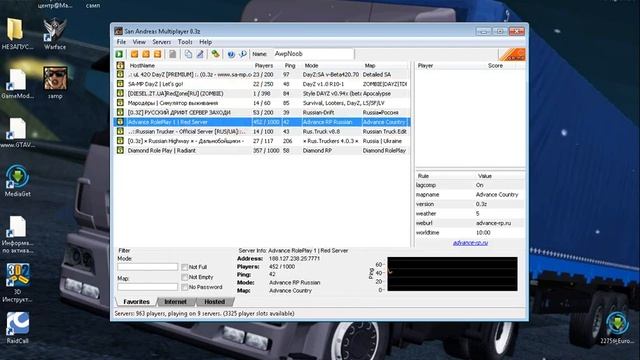
Task: Click status bar text 'Servers: 963 players'
Action: (204, 313)
